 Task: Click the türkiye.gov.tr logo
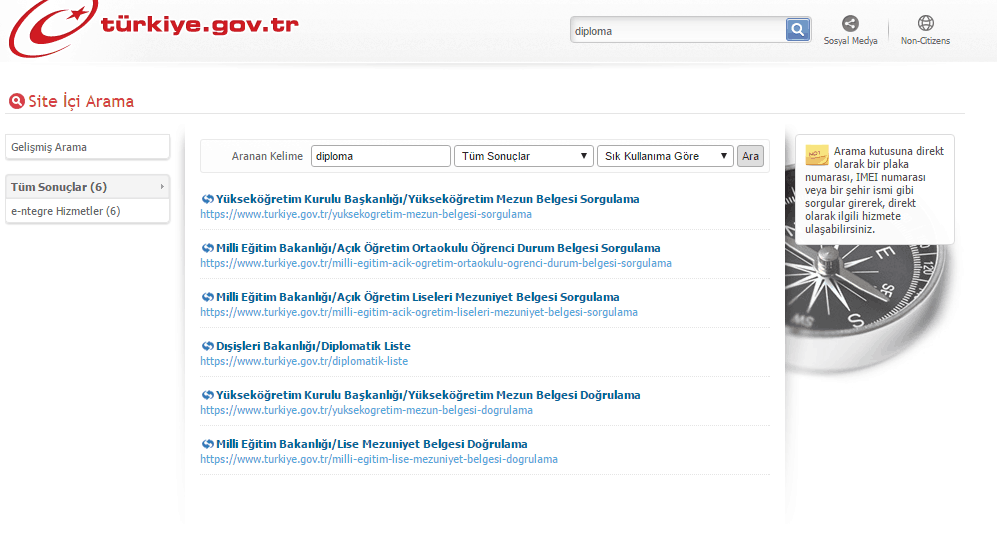(x=150, y=27)
